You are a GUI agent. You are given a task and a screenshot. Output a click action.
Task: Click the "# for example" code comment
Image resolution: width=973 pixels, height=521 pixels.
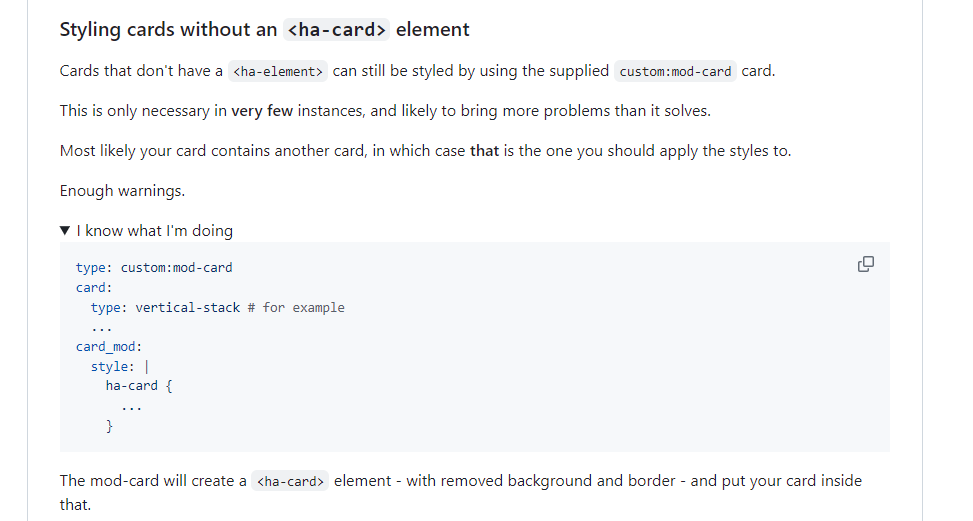point(296,308)
